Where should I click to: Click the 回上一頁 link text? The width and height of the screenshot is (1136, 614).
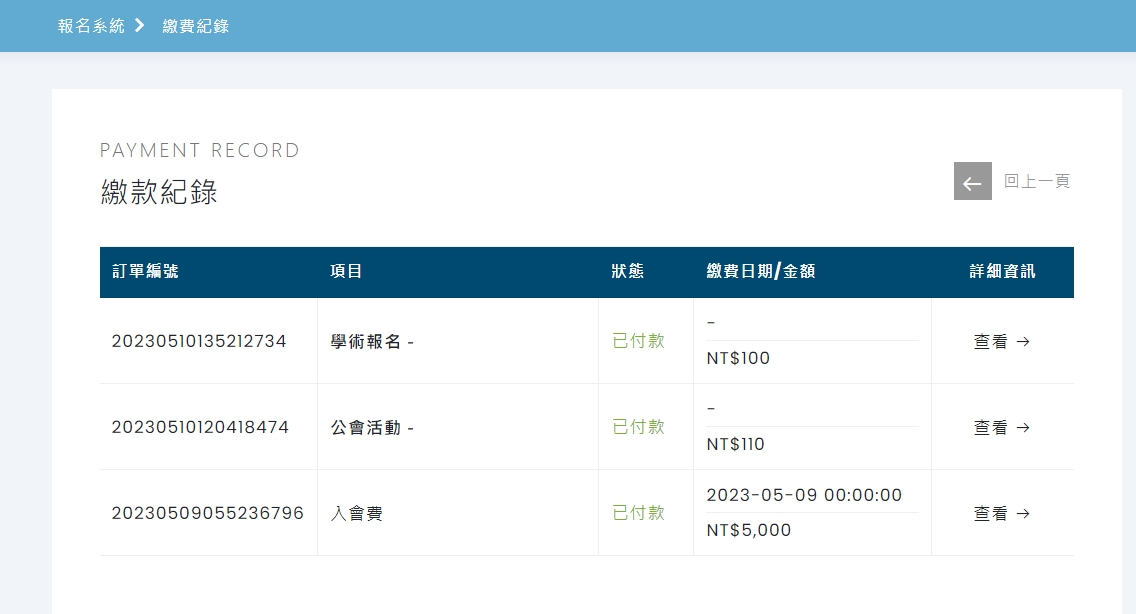(x=1037, y=181)
